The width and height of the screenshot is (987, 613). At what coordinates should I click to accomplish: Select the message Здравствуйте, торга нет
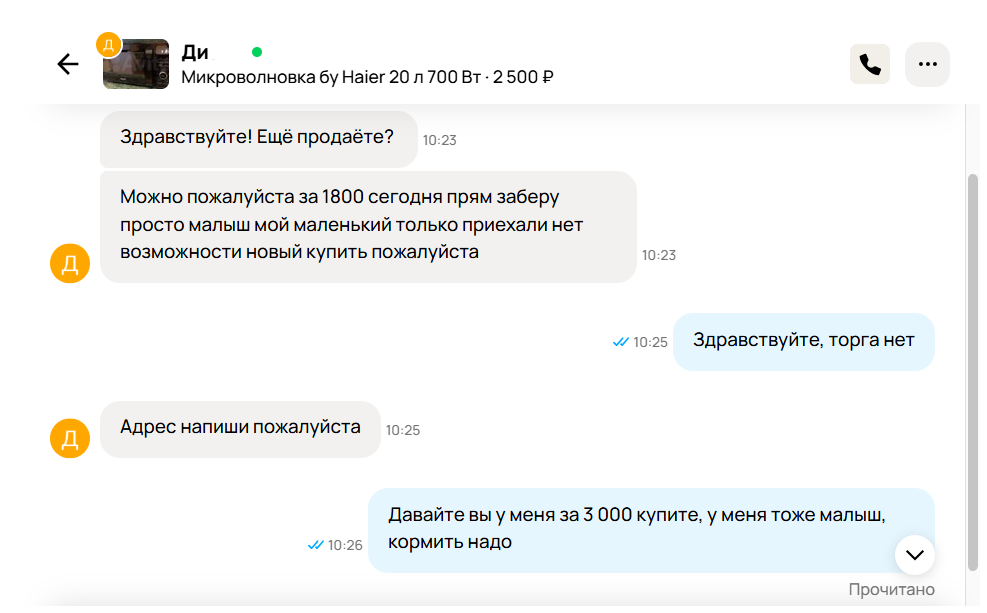(803, 341)
